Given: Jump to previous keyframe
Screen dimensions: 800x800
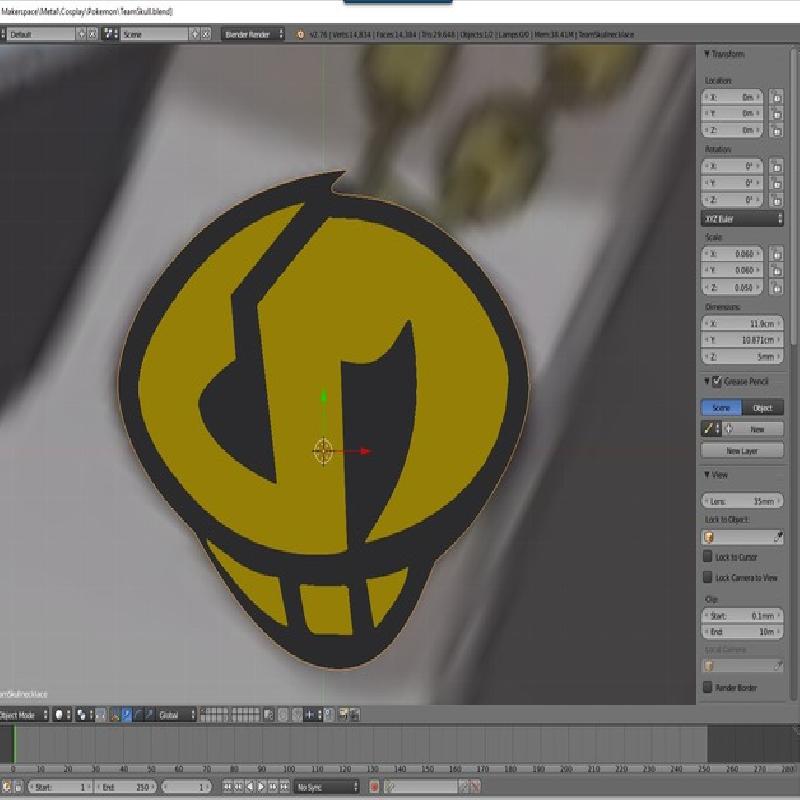Looking at the screenshot, I should pos(239,787).
